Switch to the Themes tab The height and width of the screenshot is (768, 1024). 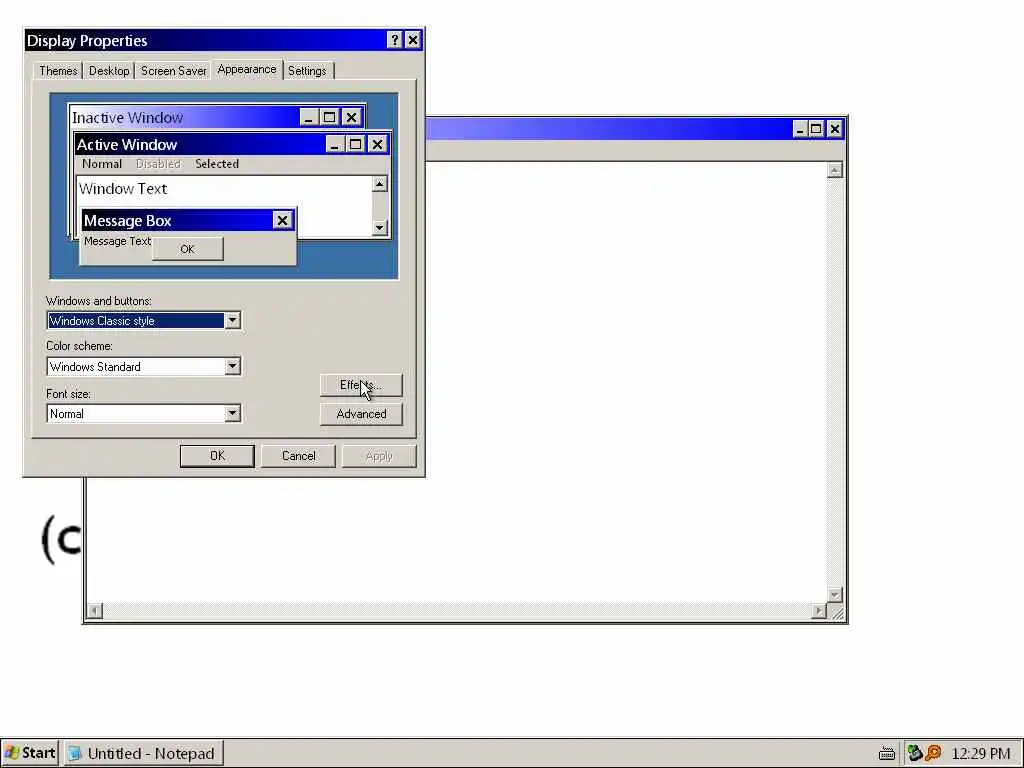tap(58, 71)
